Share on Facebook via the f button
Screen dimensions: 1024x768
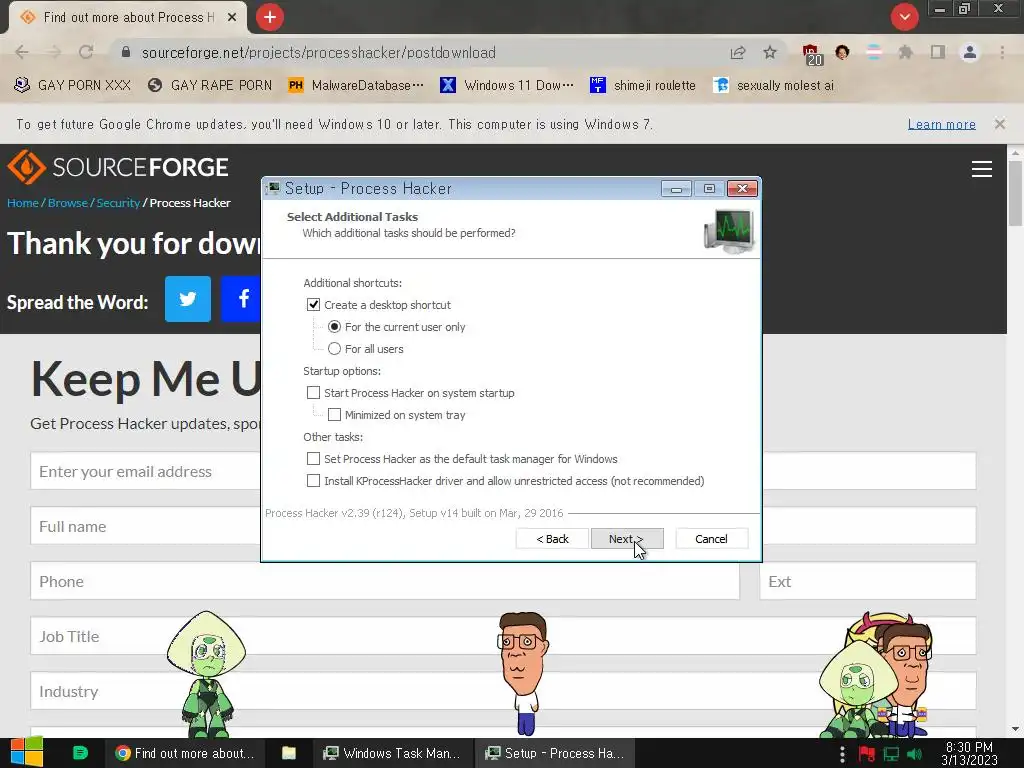[240, 299]
